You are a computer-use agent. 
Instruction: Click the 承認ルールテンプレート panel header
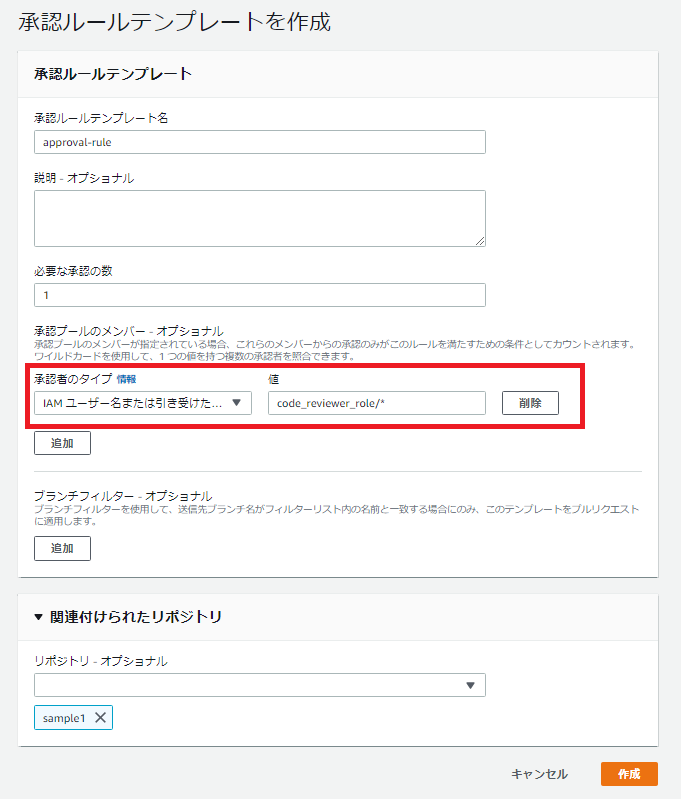(113, 74)
